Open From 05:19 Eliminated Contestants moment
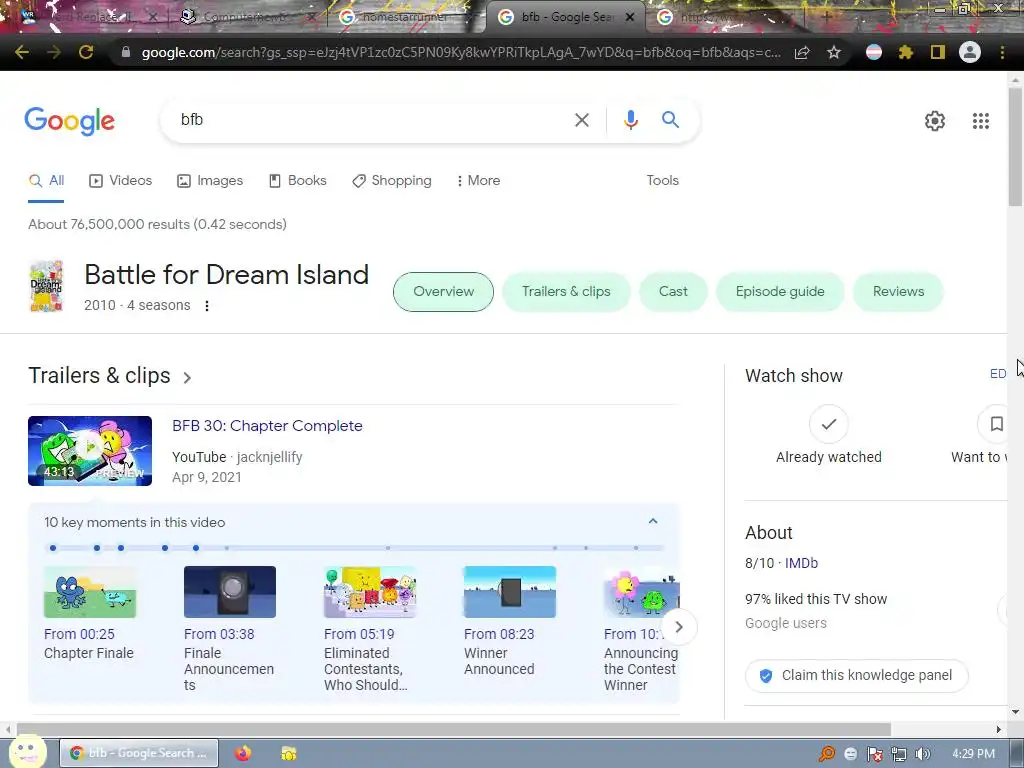The height and width of the screenshot is (768, 1024). 370,629
